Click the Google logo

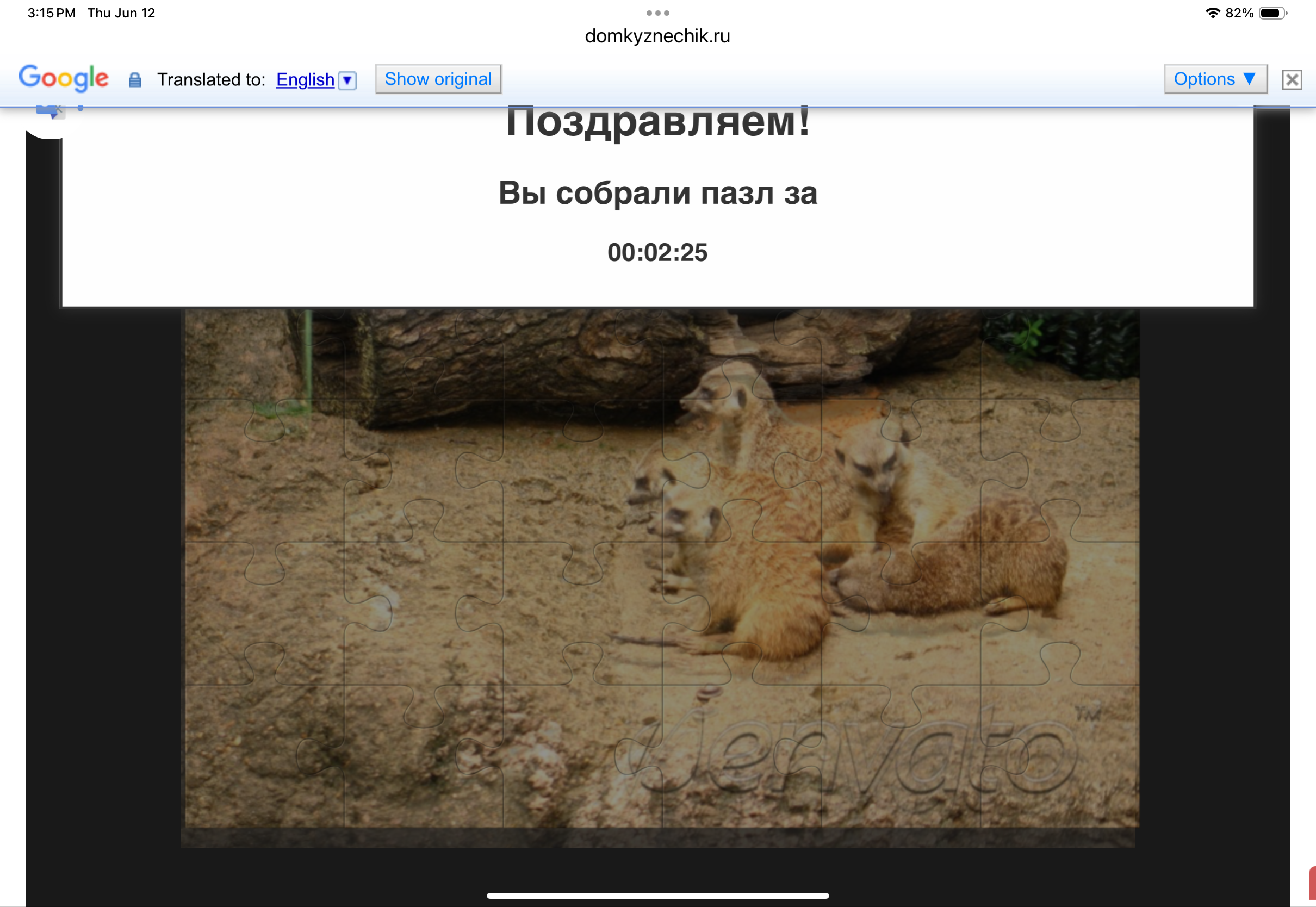click(x=64, y=78)
